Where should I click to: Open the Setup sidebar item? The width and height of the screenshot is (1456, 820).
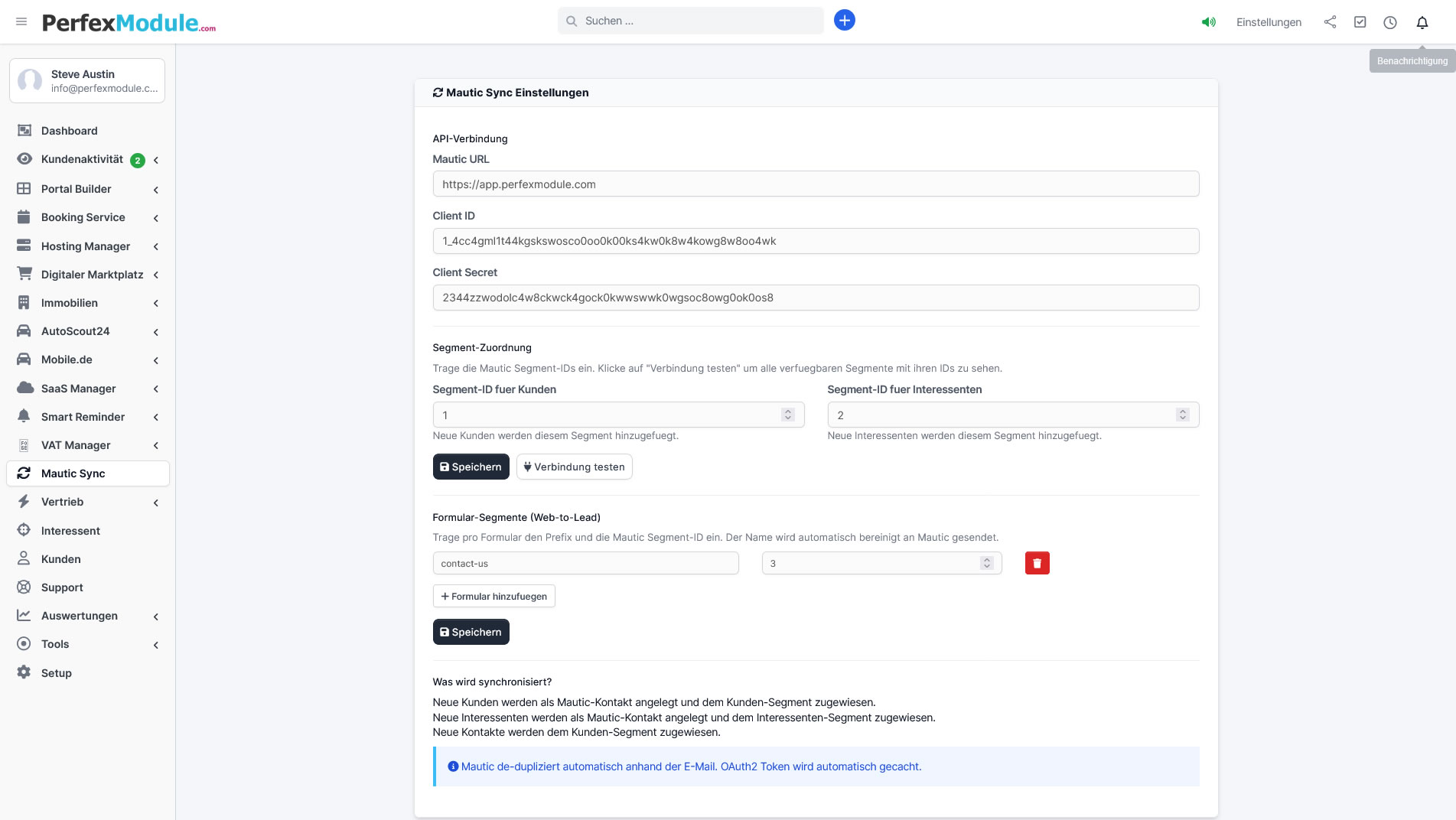coord(56,673)
